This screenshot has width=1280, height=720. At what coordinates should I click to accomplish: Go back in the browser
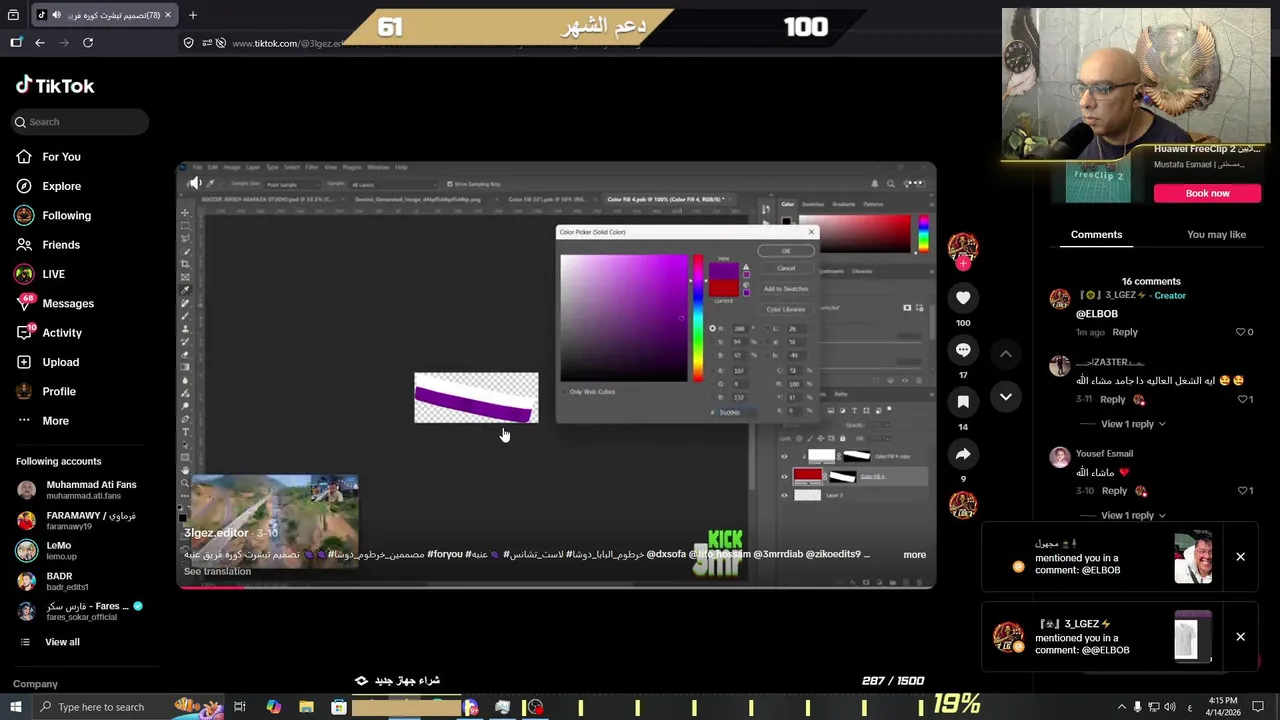coord(40,43)
